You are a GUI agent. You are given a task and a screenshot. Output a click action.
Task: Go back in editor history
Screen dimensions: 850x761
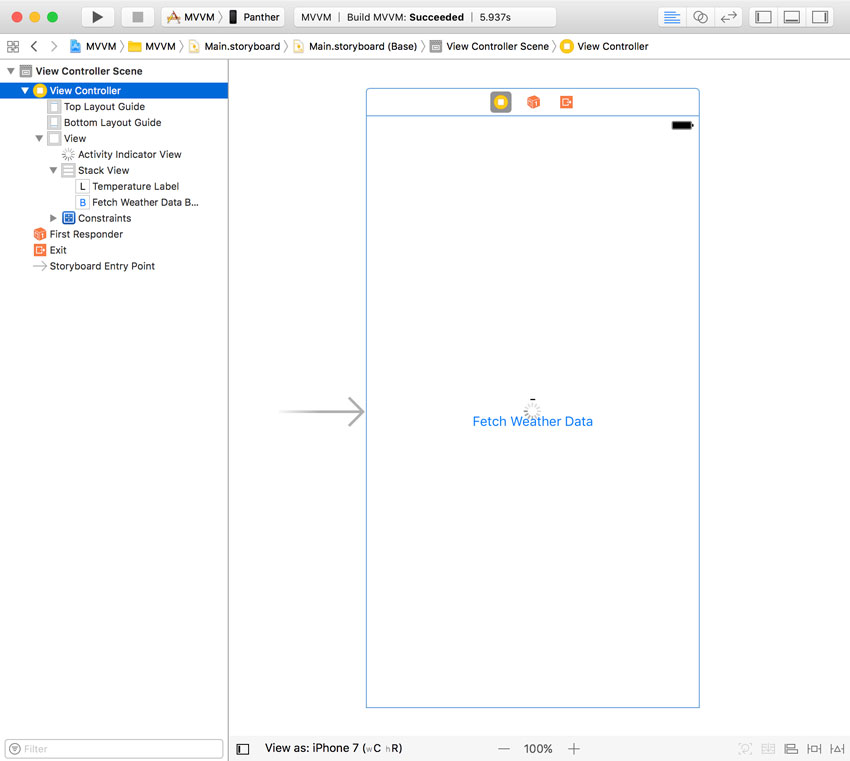click(x=34, y=47)
